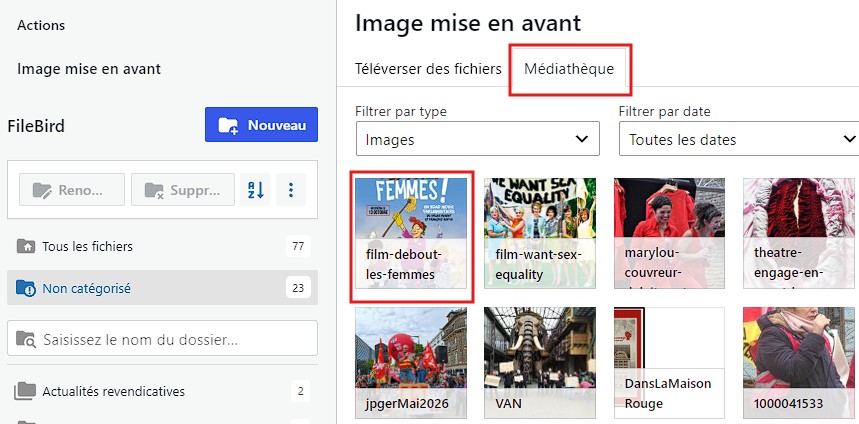Screen dimensions: 859x424
Task: Select Non catégorisé folder
Action: click(x=162, y=288)
